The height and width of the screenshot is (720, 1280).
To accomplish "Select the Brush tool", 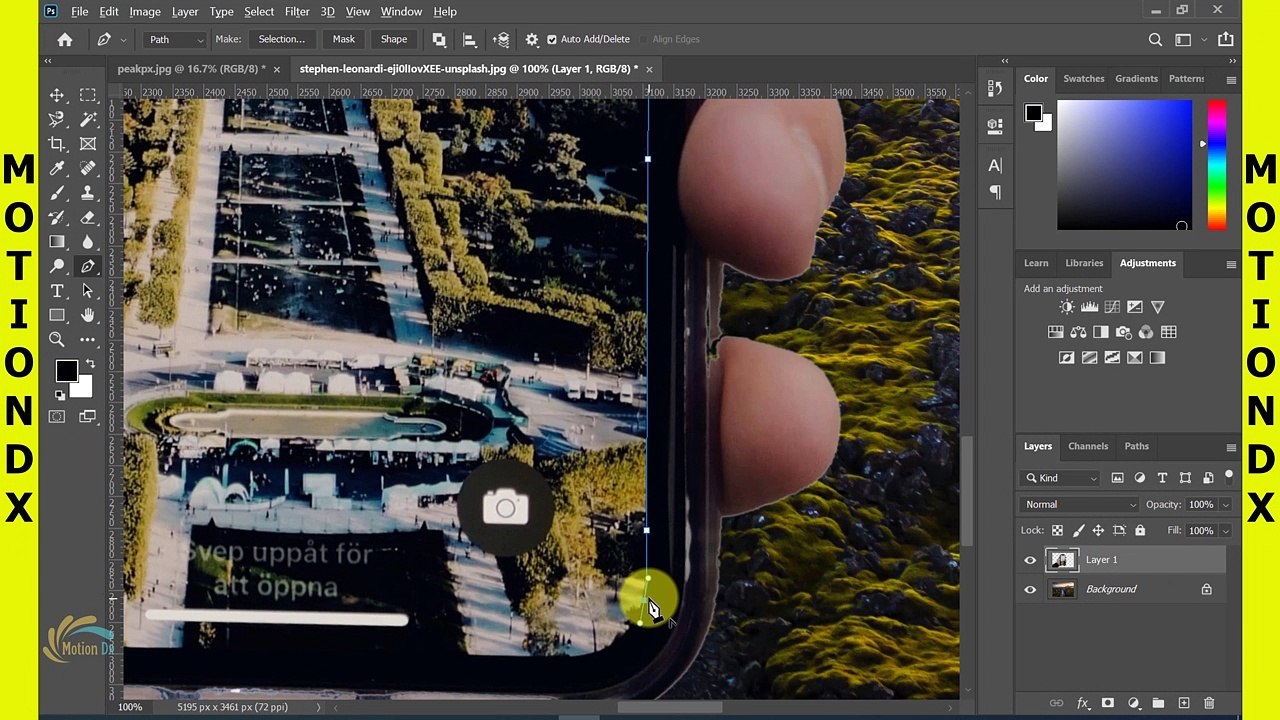I will click(x=57, y=193).
